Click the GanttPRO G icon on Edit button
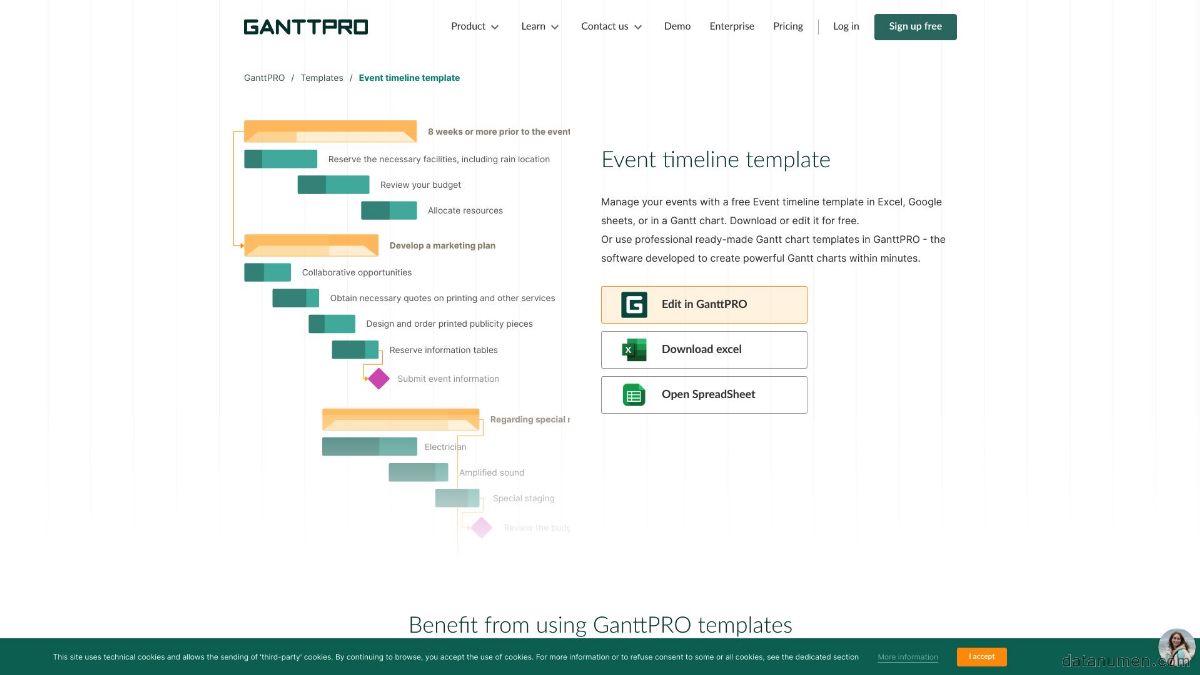The image size is (1200, 675). click(x=634, y=305)
